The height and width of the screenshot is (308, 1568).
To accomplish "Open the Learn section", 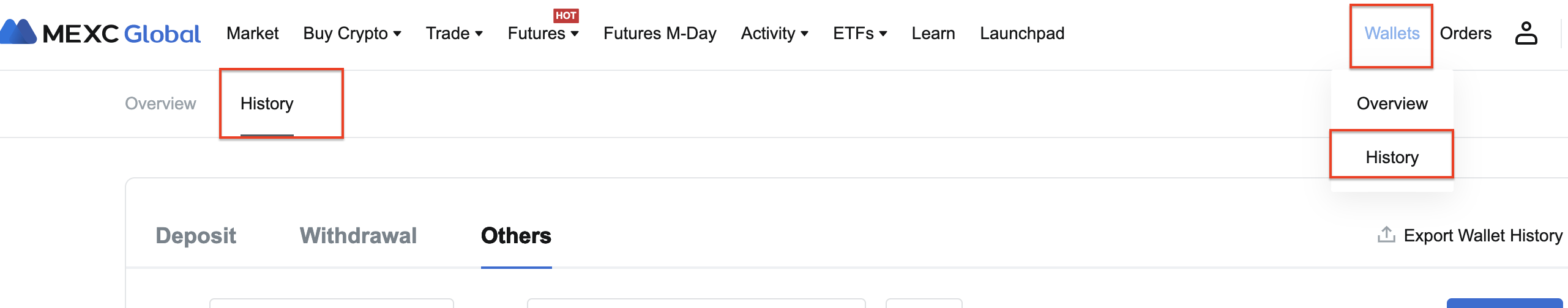I will 933,33.
